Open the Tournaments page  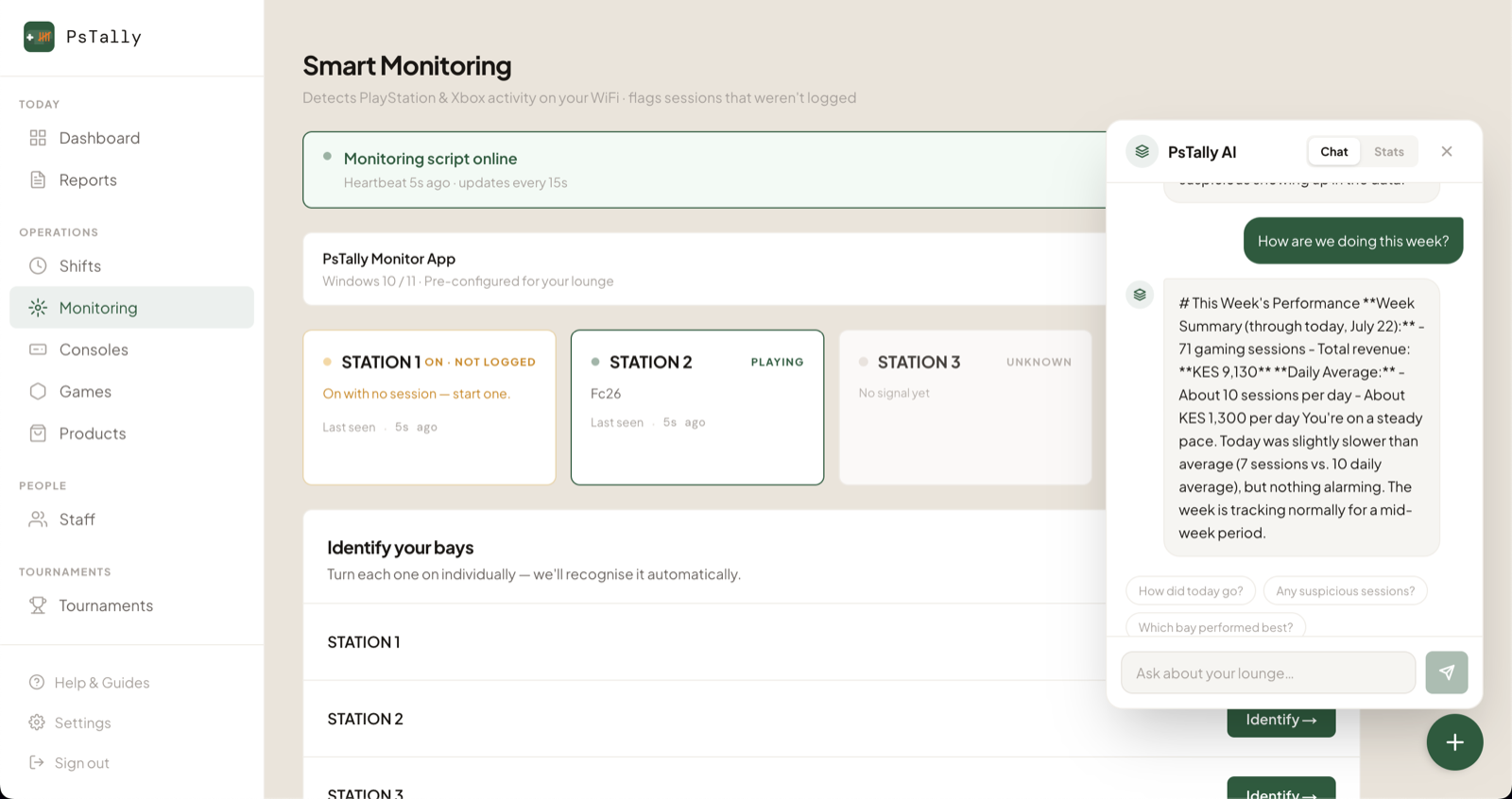[131, 605]
